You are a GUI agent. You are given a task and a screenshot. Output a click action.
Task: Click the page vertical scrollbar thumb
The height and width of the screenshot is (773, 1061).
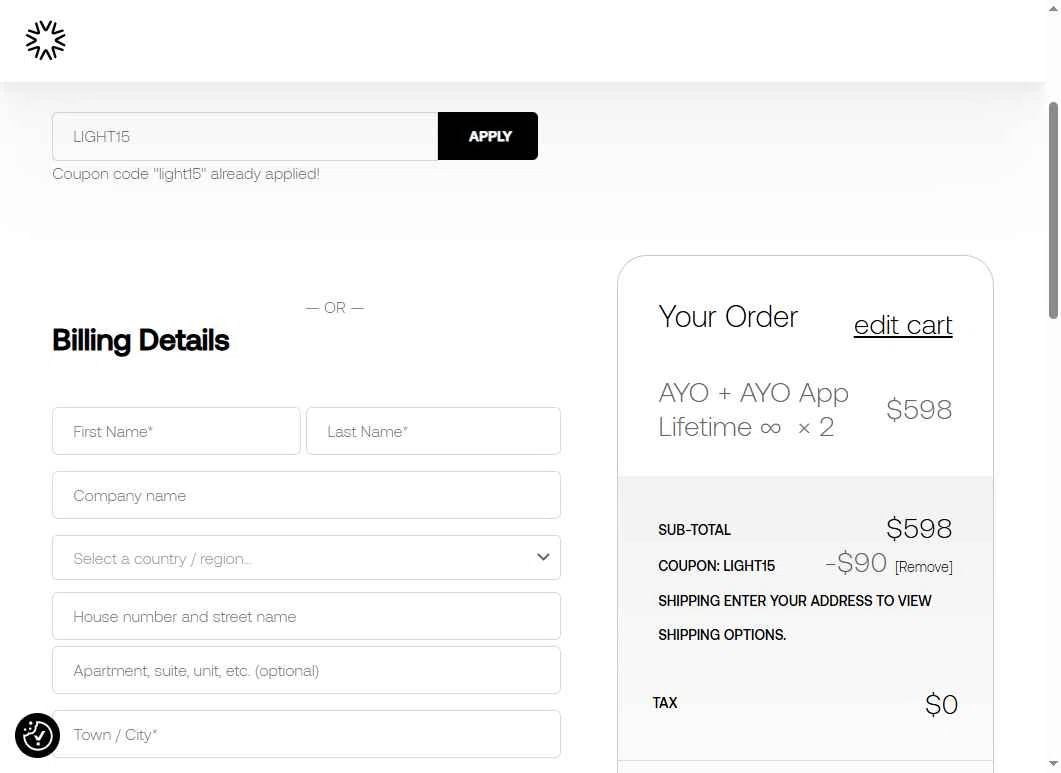tap(1054, 210)
